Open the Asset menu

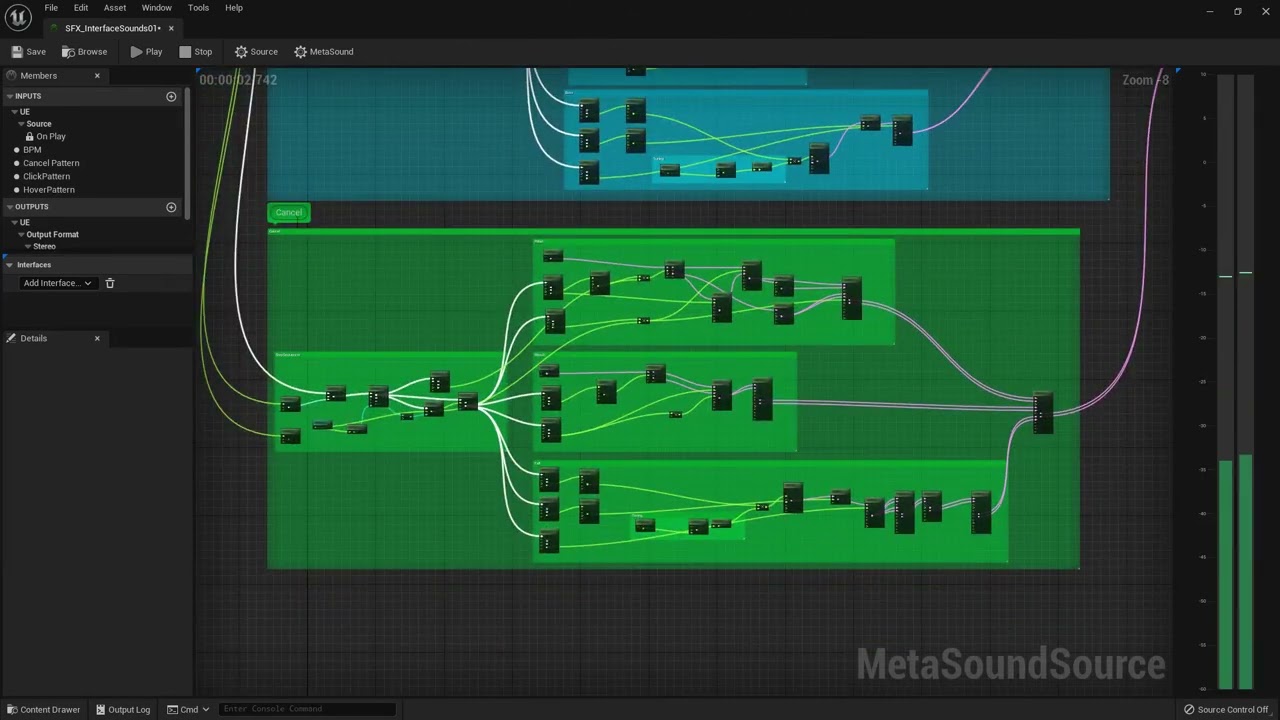pos(115,8)
